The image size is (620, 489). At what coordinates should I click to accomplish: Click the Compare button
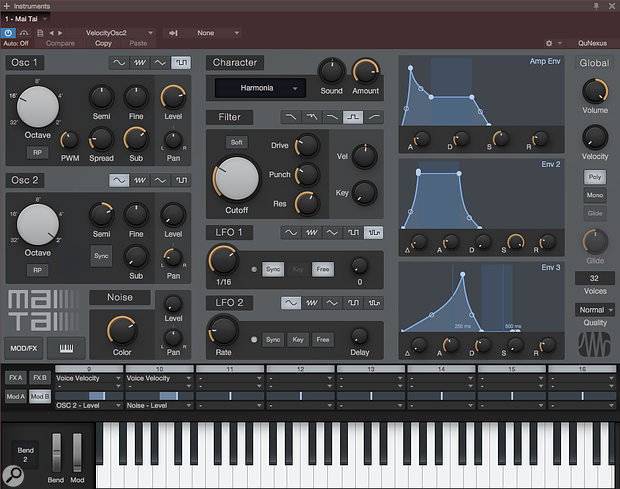pos(60,43)
